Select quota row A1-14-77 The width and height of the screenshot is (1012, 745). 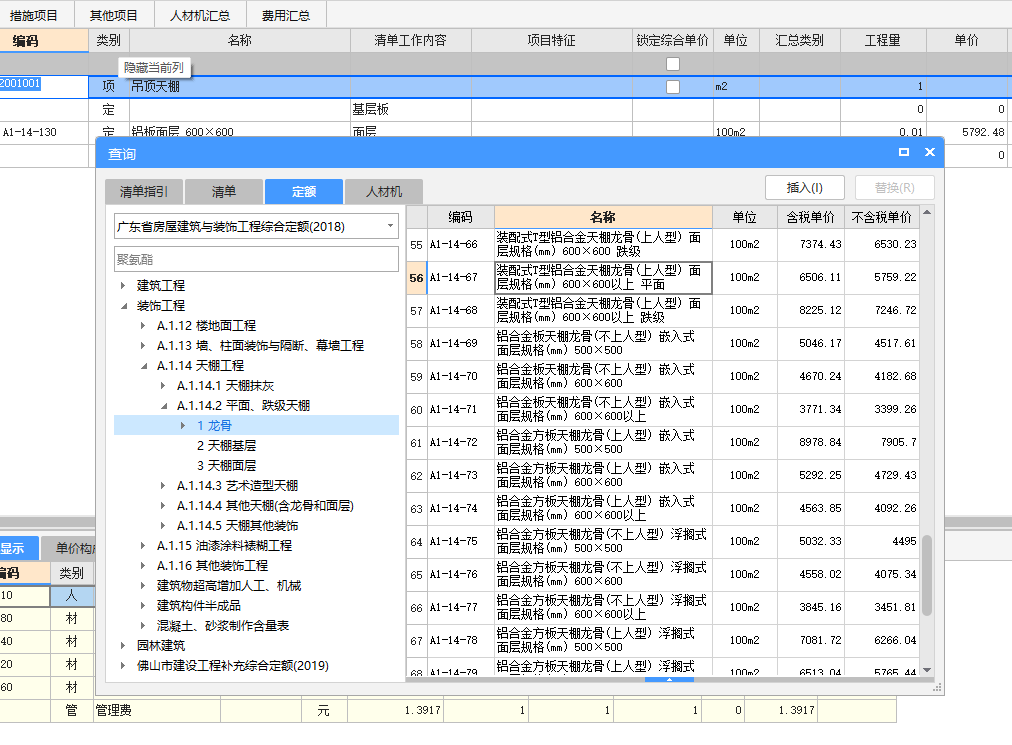pyautogui.click(x=663, y=607)
